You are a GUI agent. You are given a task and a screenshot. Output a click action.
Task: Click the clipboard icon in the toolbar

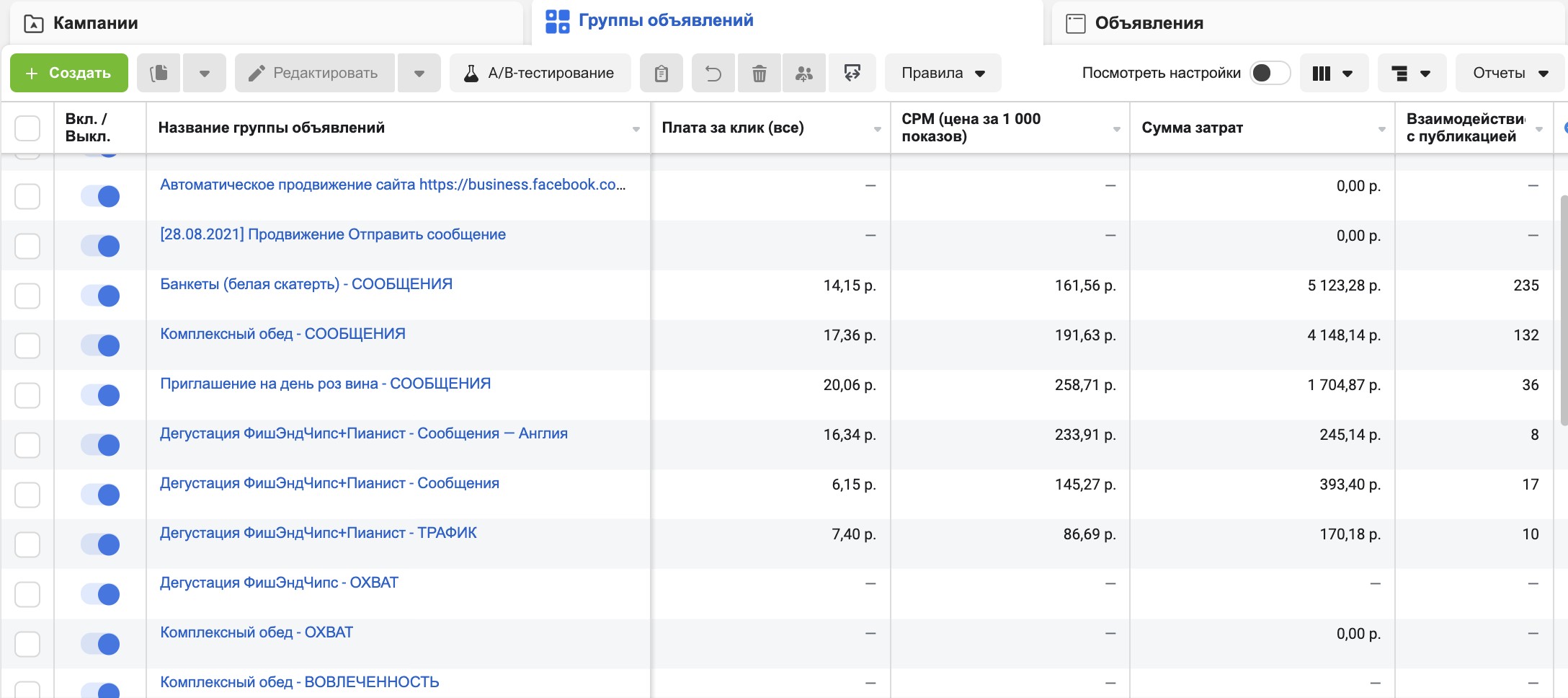[661, 73]
